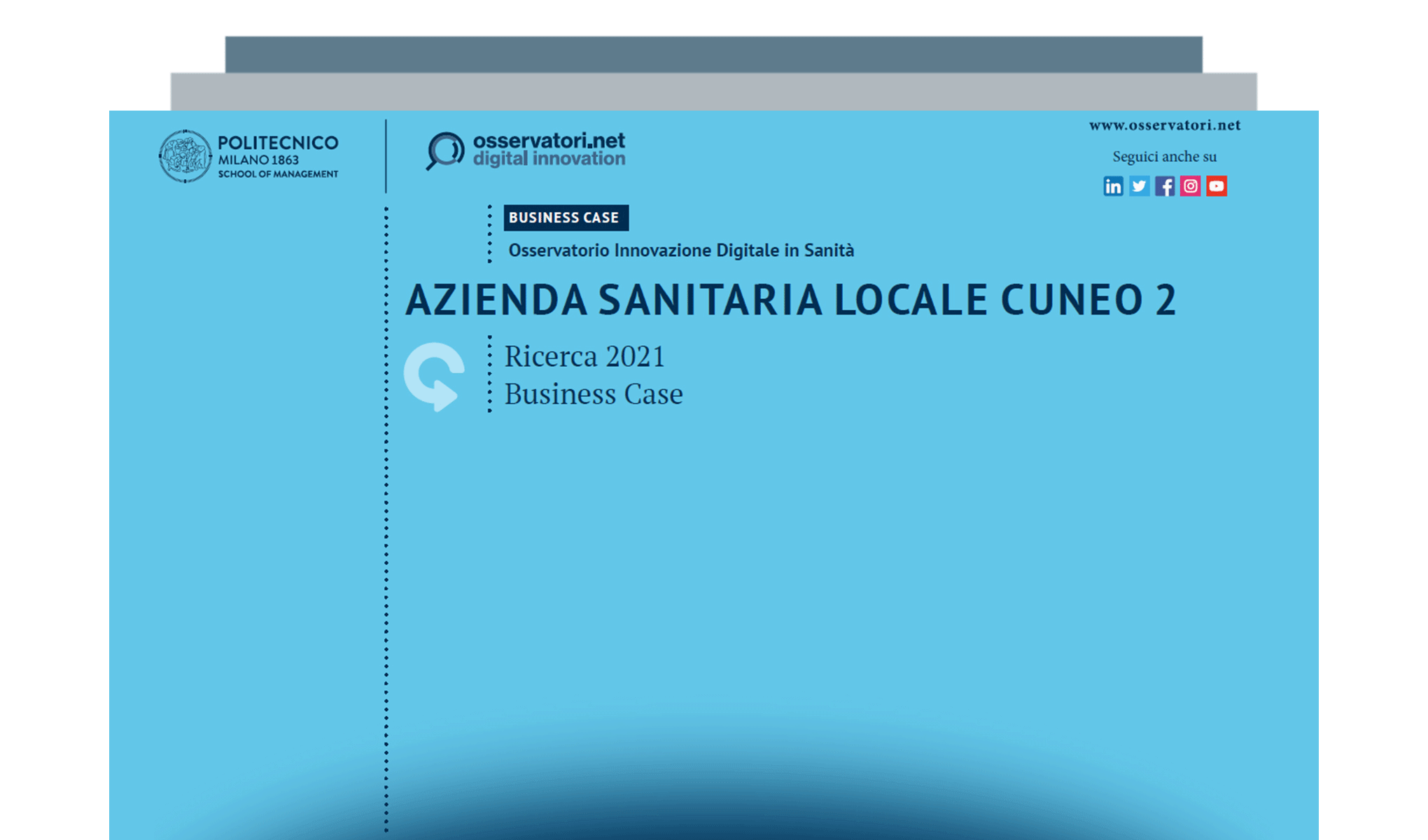Toggle the Seguici anche su label
The width and height of the screenshot is (1428, 840).
click(1165, 157)
